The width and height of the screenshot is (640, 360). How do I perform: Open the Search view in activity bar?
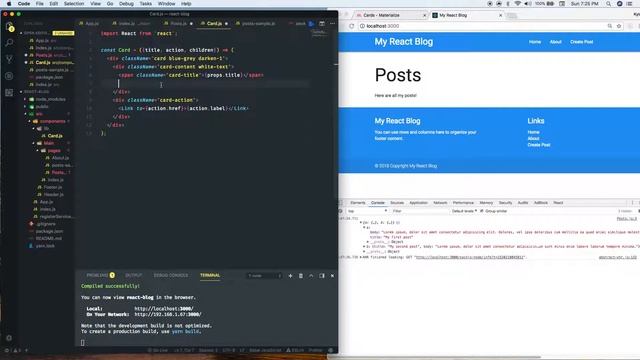point(9,42)
